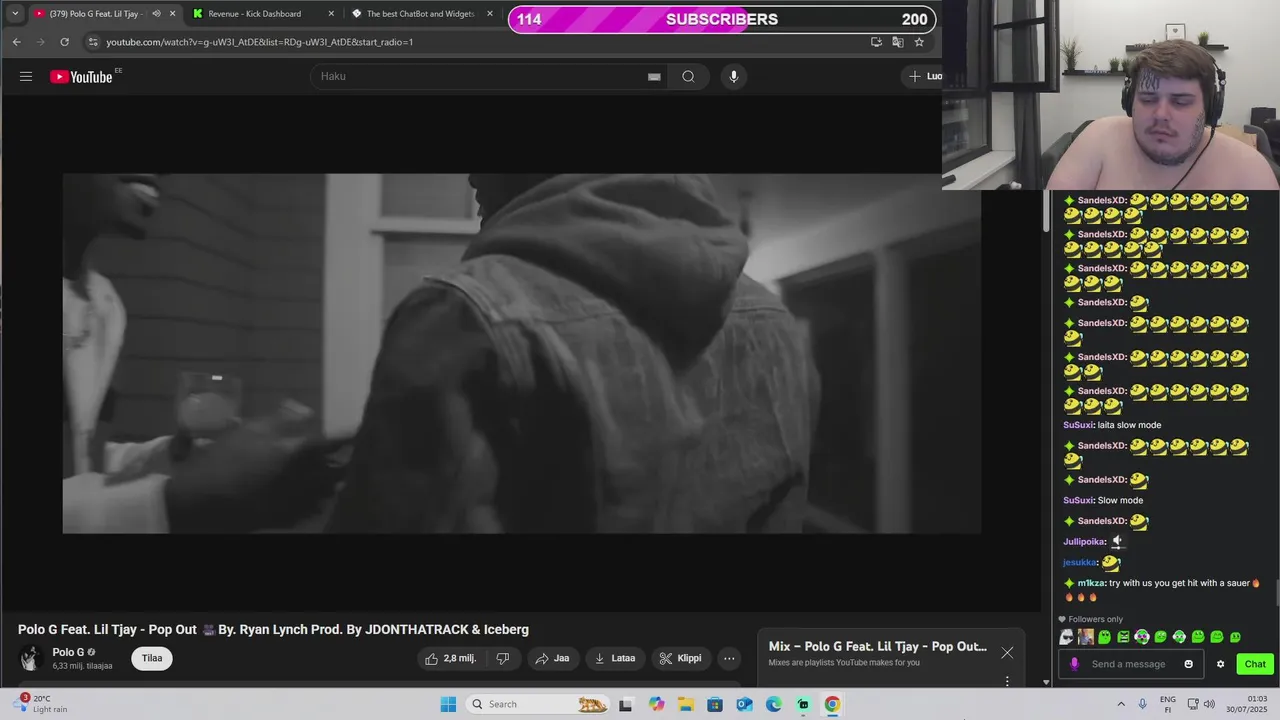
Task: Open the more actions three-dot menu
Action: (729, 658)
